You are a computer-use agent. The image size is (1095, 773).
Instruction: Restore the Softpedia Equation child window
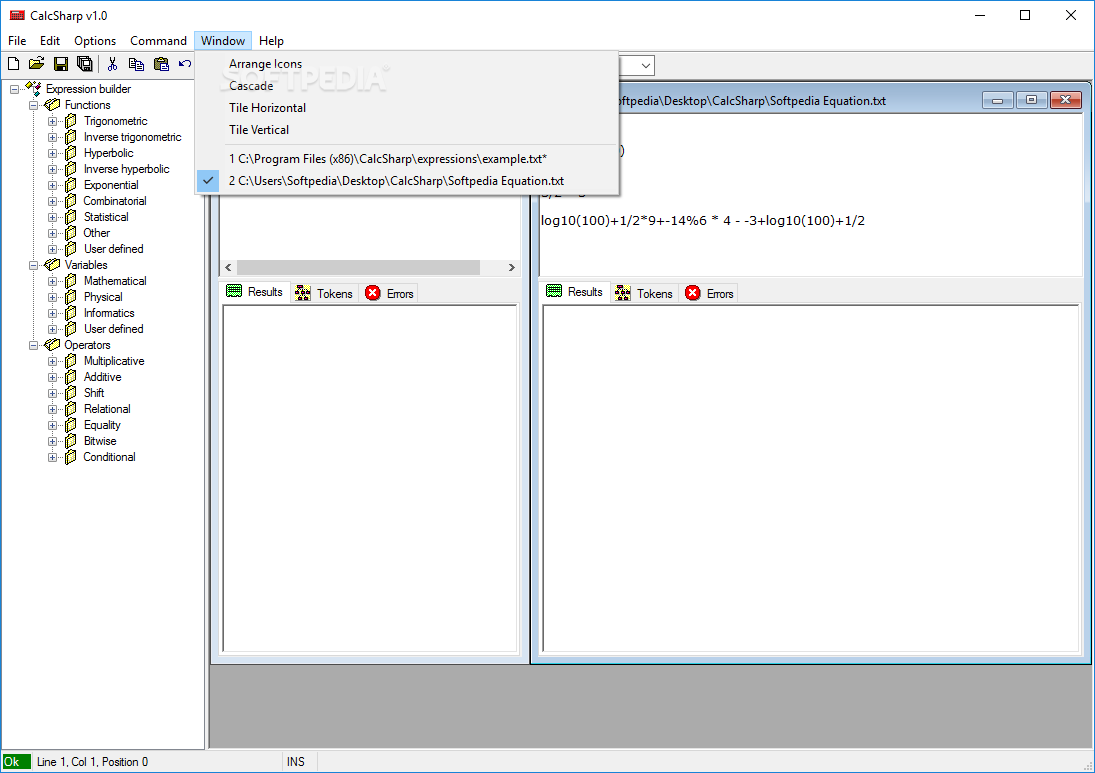tap(1031, 100)
